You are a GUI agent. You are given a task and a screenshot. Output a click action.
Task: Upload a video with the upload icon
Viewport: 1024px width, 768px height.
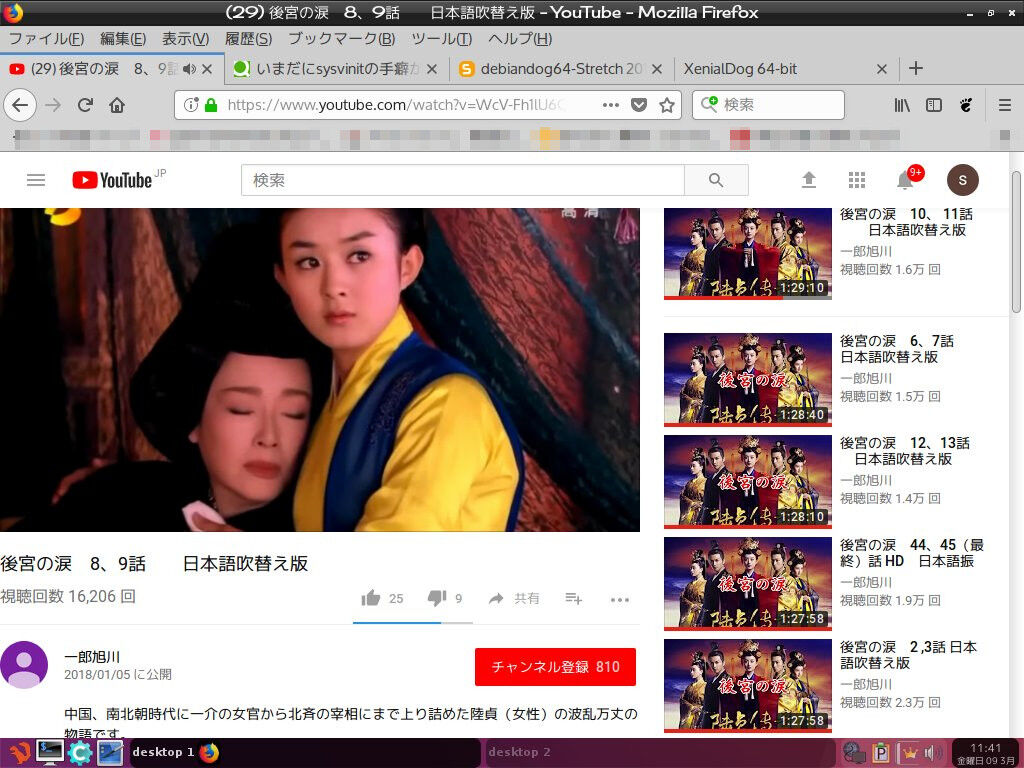(x=808, y=180)
